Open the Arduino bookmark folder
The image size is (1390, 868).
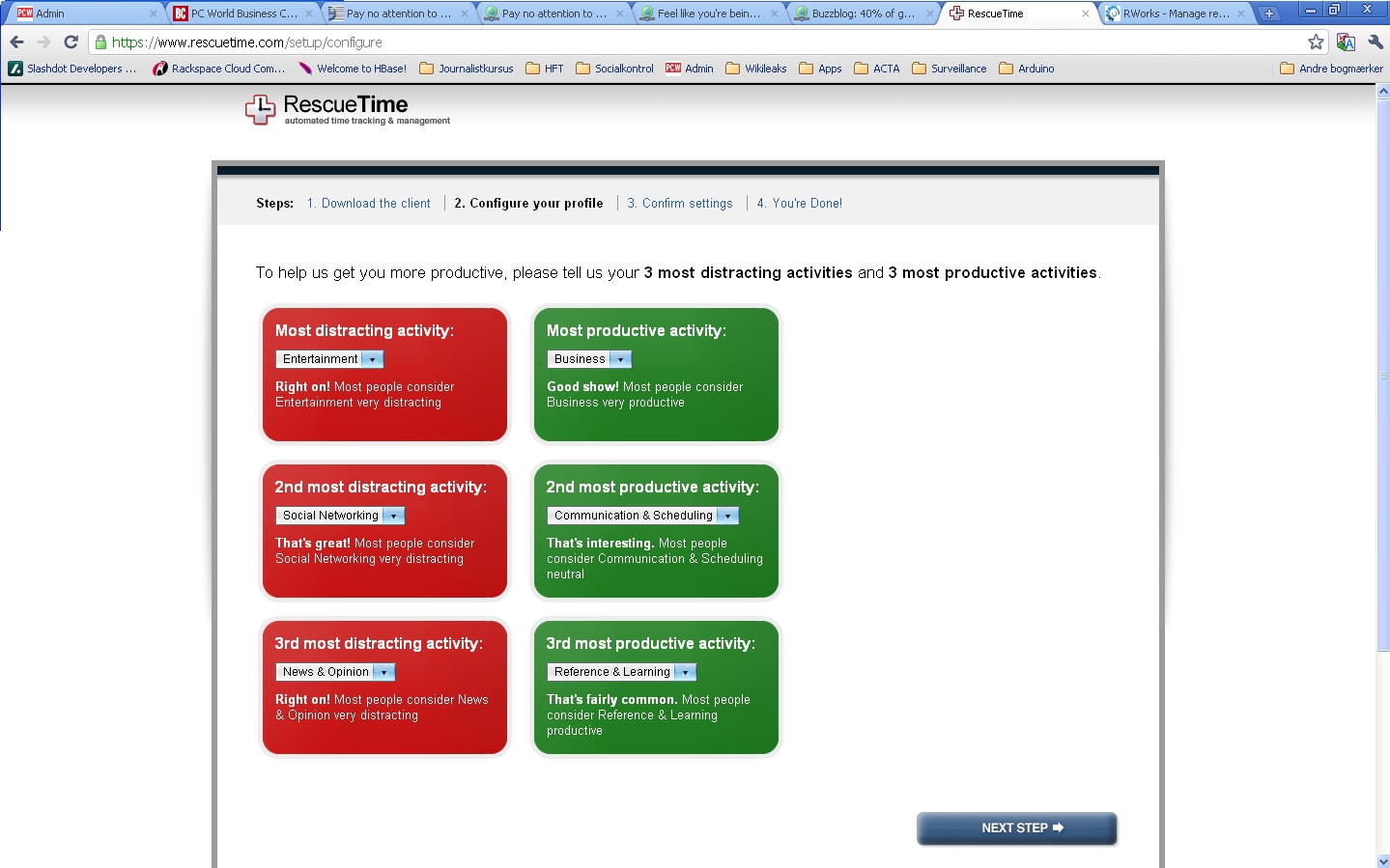click(1027, 69)
